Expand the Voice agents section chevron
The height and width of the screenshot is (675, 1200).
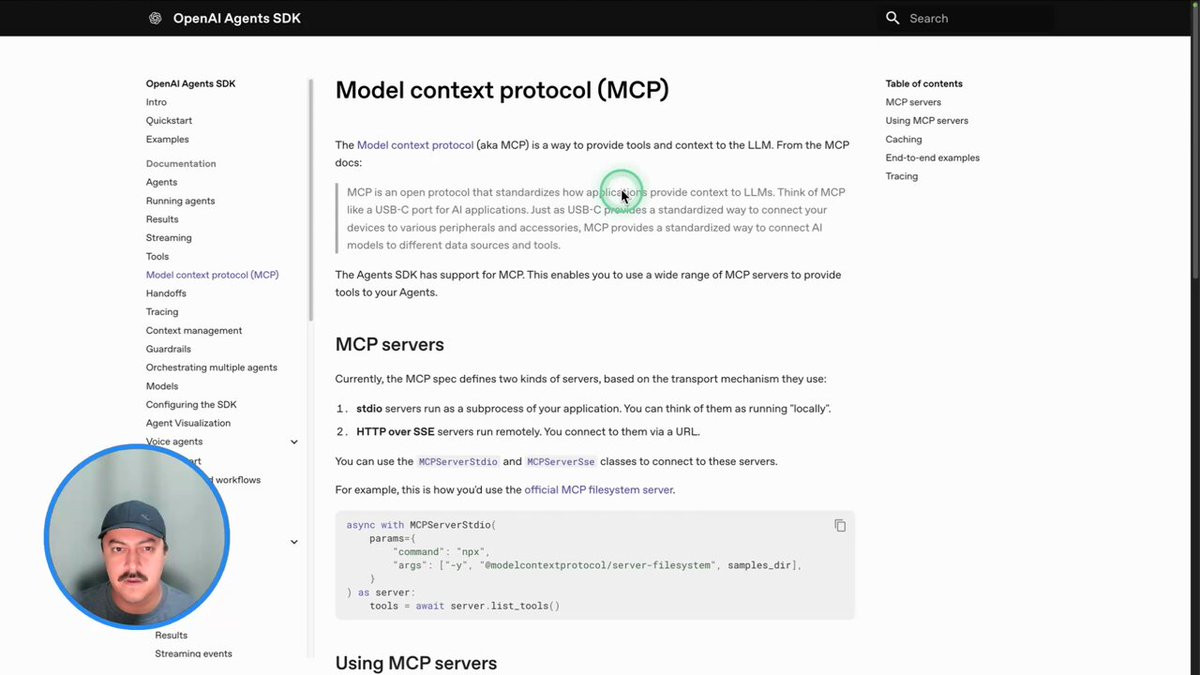(x=294, y=442)
